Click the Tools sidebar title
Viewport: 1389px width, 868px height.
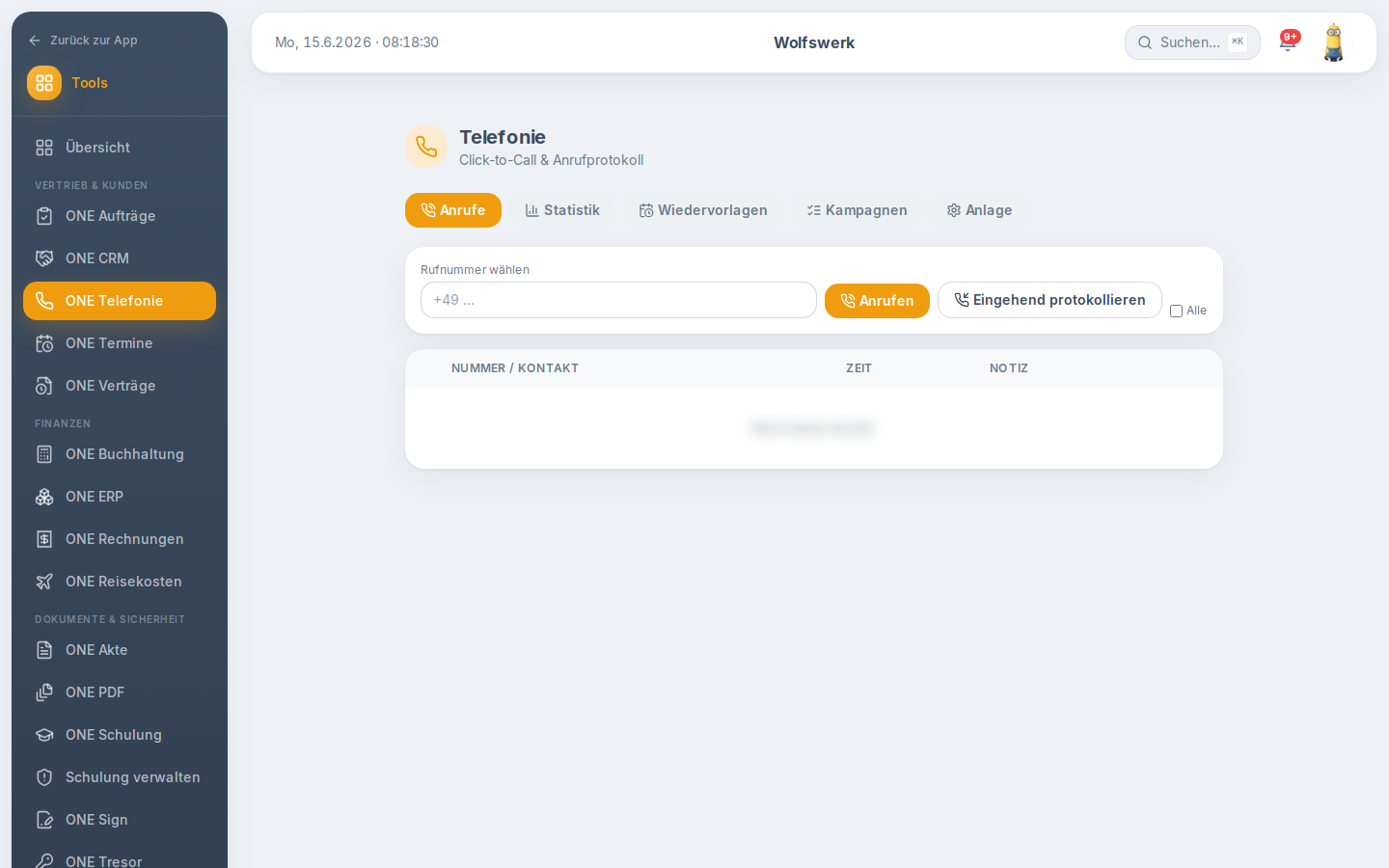click(x=90, y=83)
